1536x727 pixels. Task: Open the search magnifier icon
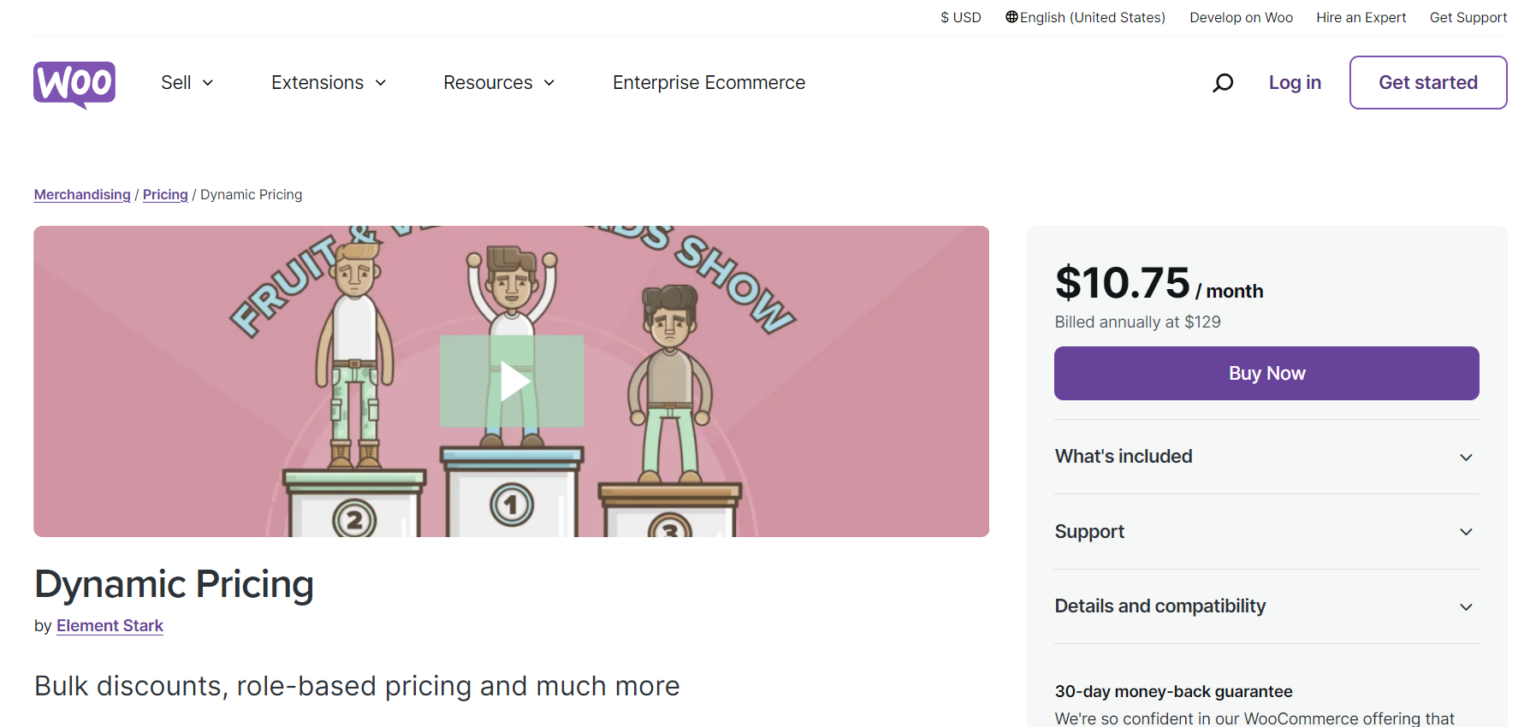[x=1222, y=83]
